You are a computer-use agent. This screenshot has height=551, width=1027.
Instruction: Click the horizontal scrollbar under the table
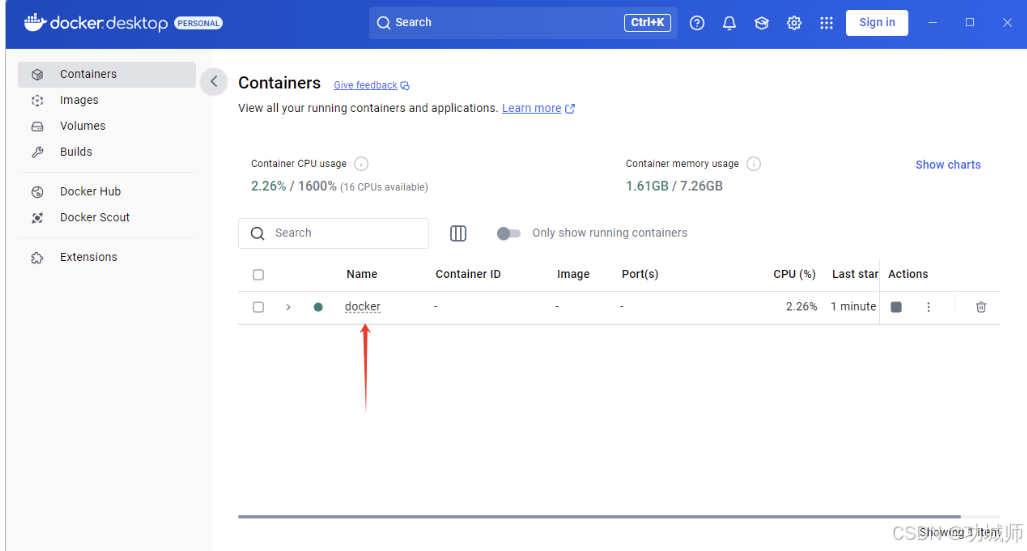pos(599,516)
